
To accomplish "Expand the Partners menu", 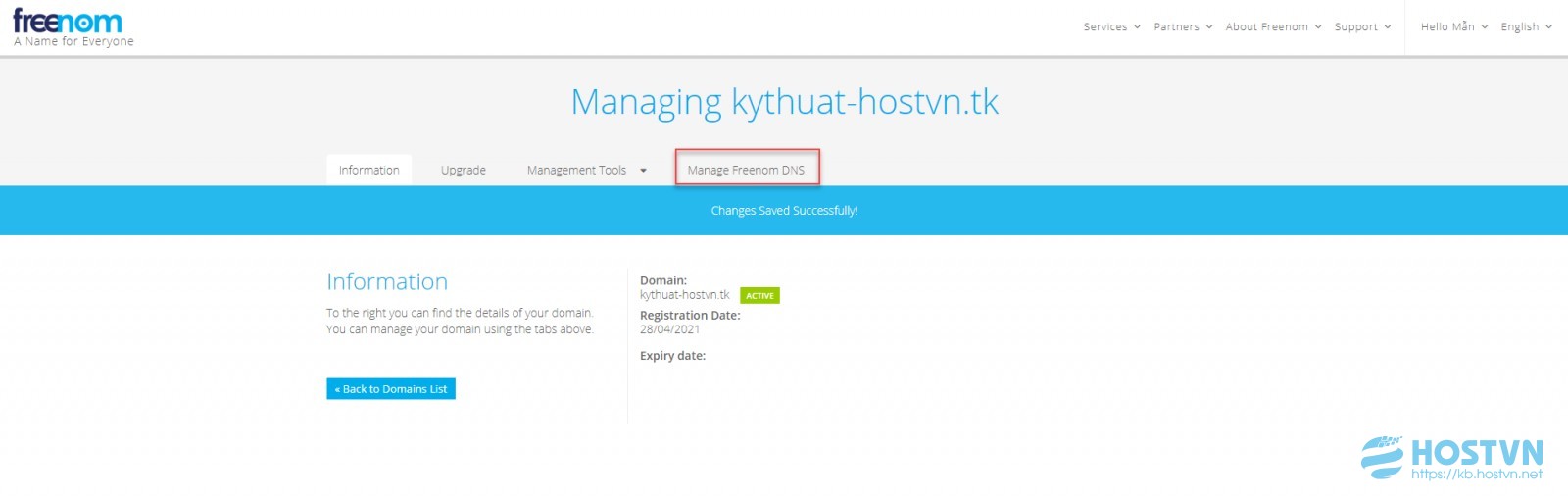I will click(x=1183, y=27).
